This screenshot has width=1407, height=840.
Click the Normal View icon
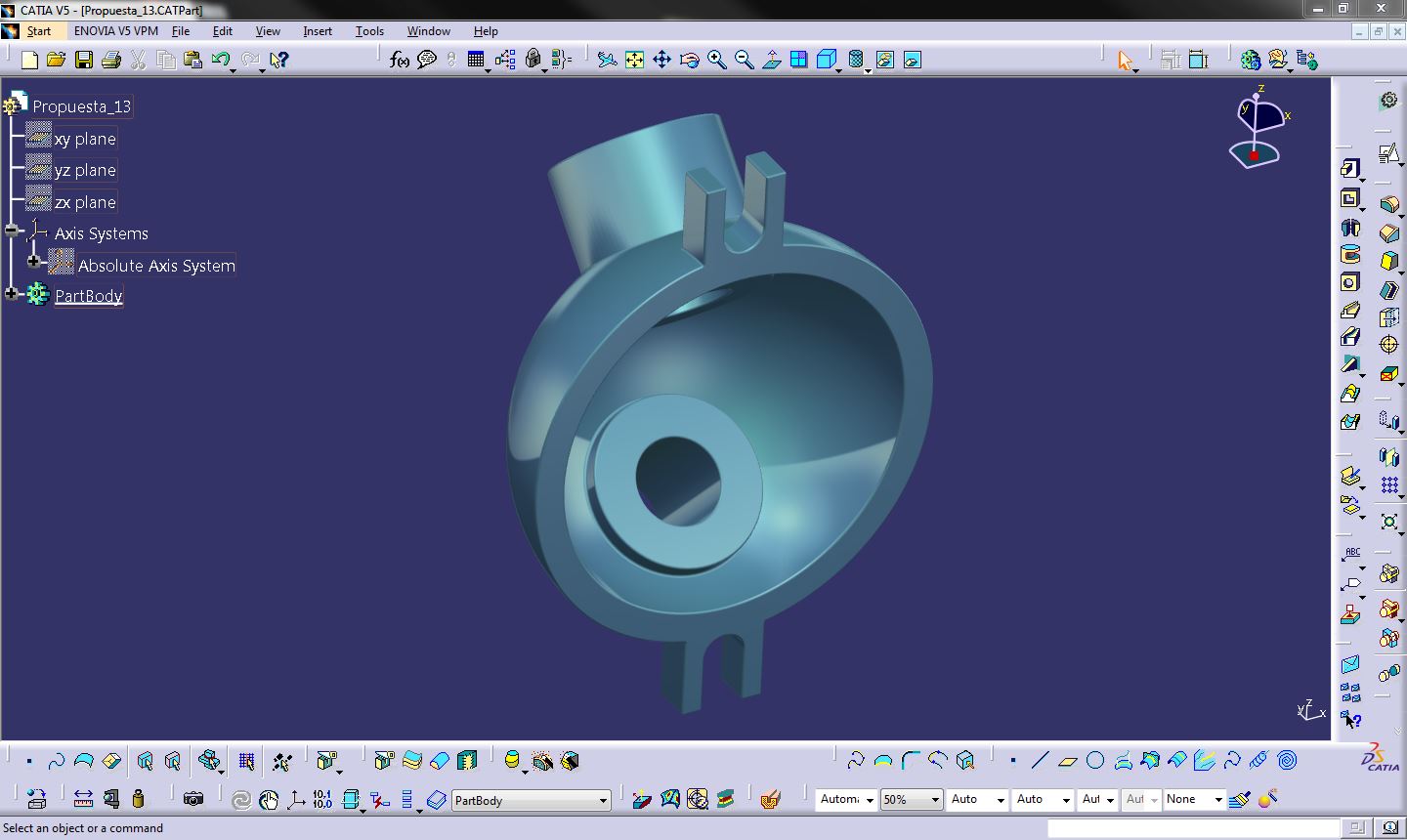click(x=772, y=60)
